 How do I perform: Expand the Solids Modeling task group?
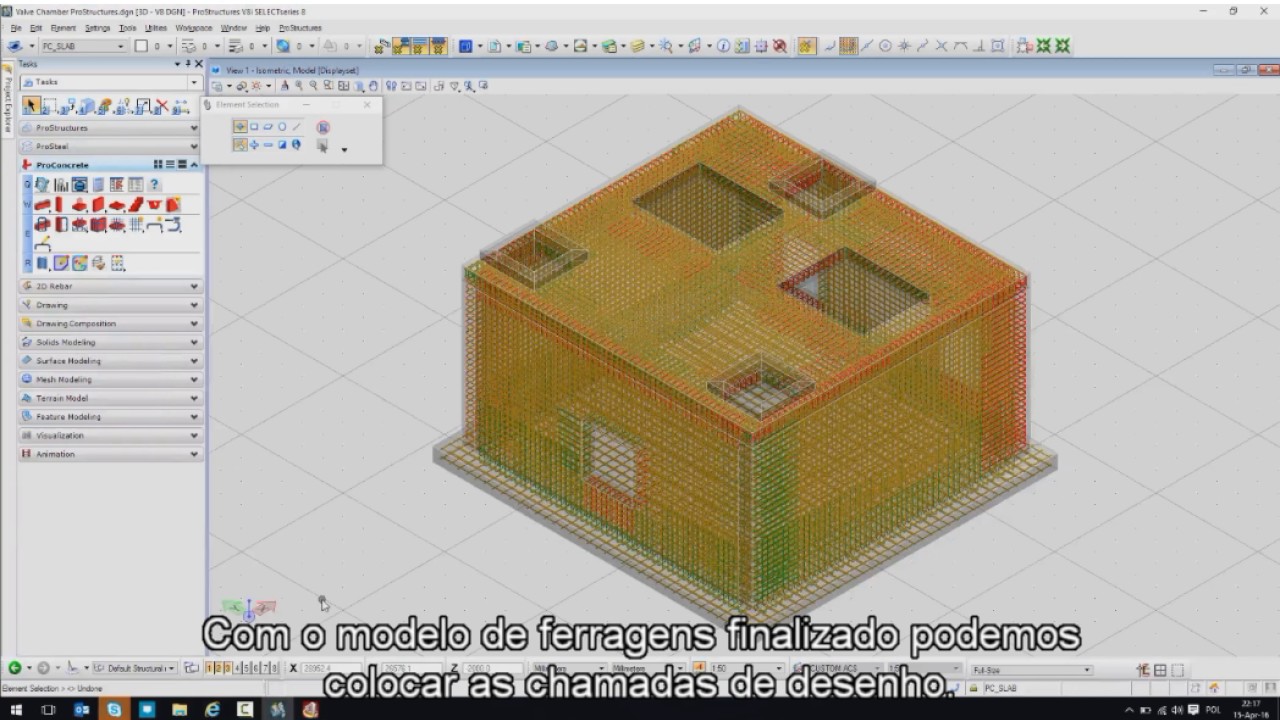pyautogui.click(x=194, y=342)
